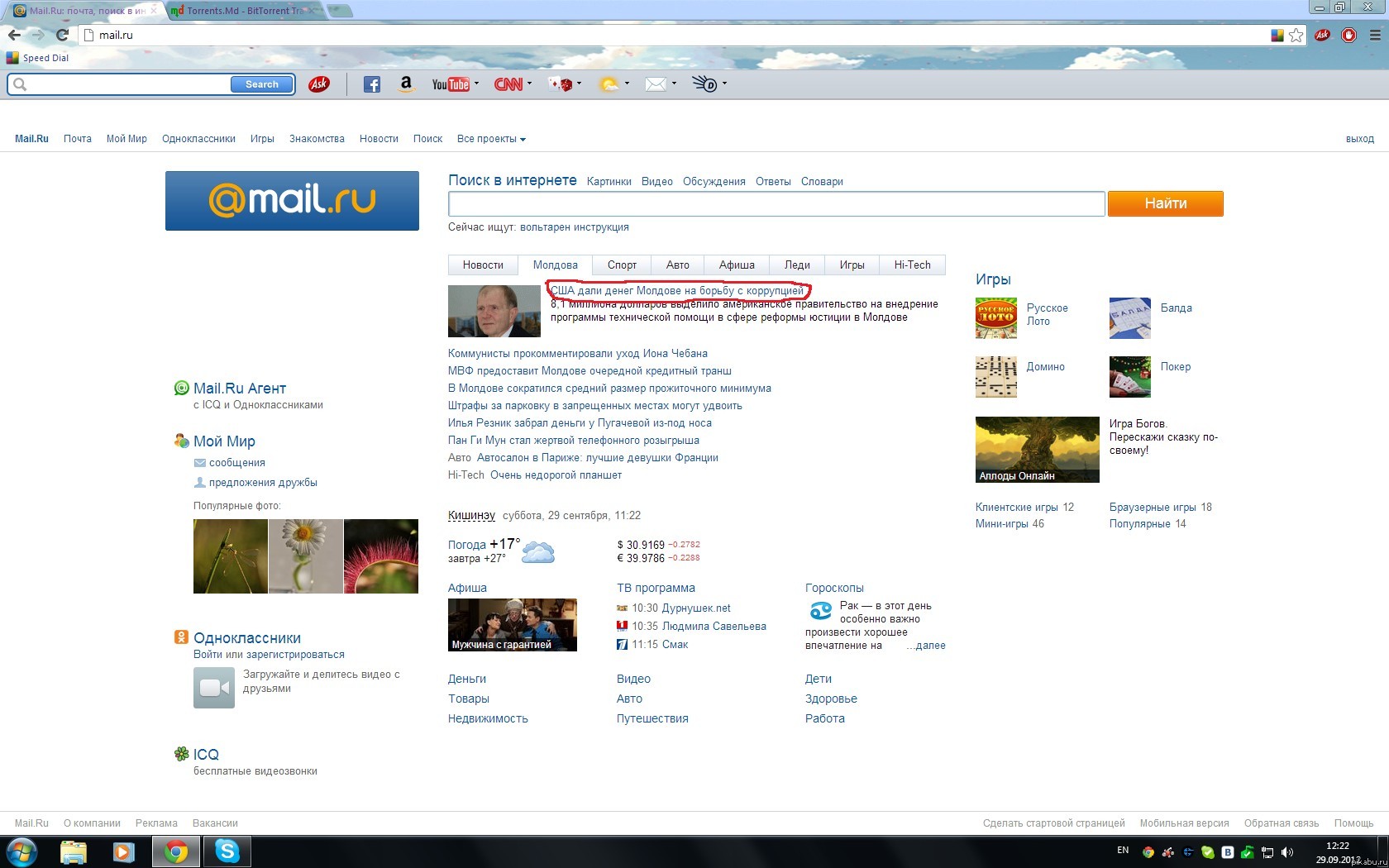Bookmark this page with the star icon
1389x868 pixels.
[1296, 35]
